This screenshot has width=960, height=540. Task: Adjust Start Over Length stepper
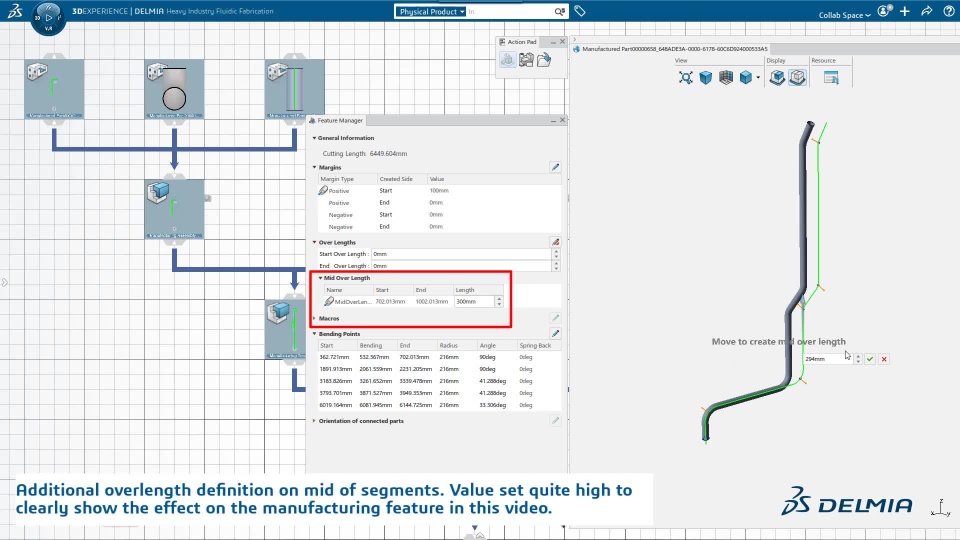coord(556,254)
